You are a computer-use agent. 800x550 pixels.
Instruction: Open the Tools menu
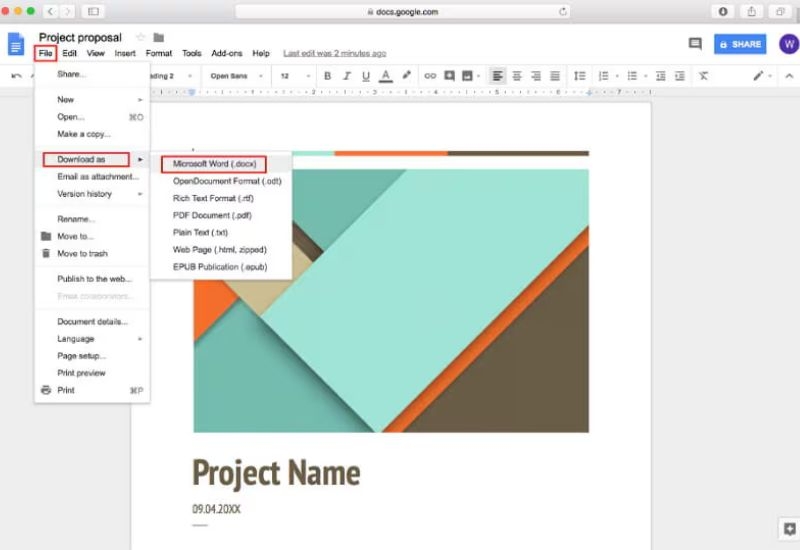192,53
